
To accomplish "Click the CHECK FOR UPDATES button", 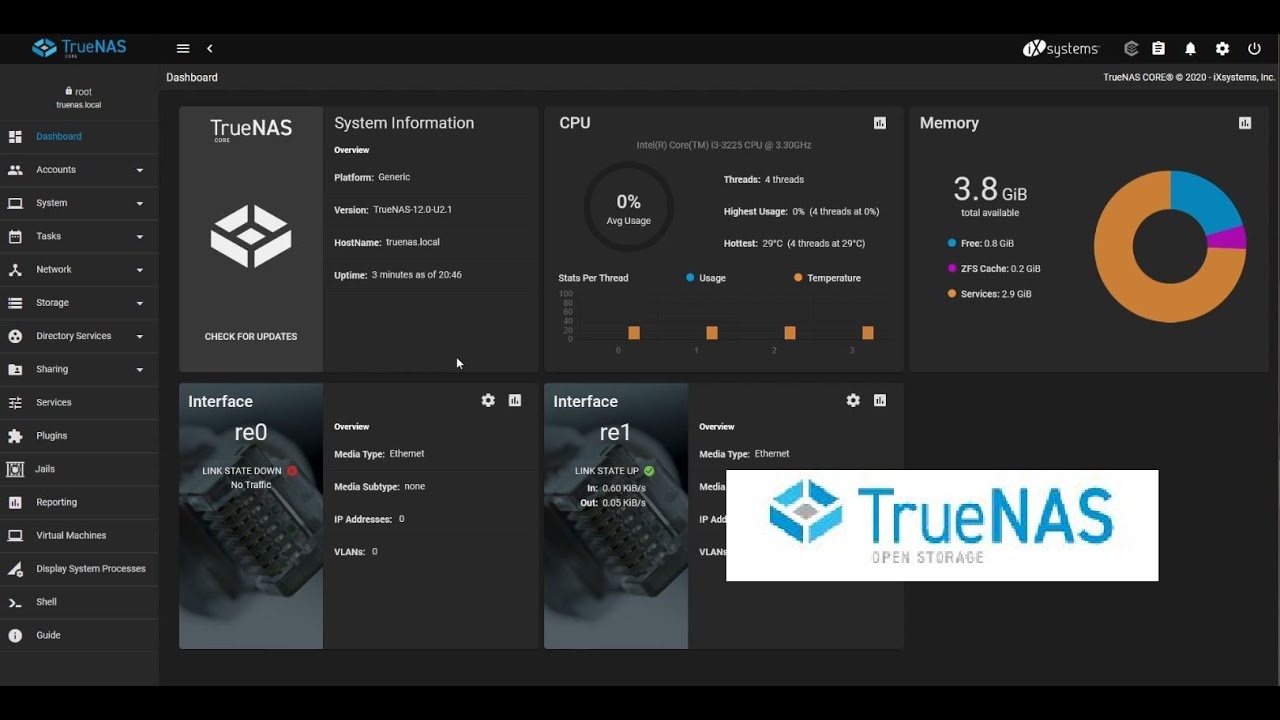I will (x=251, y=336).
